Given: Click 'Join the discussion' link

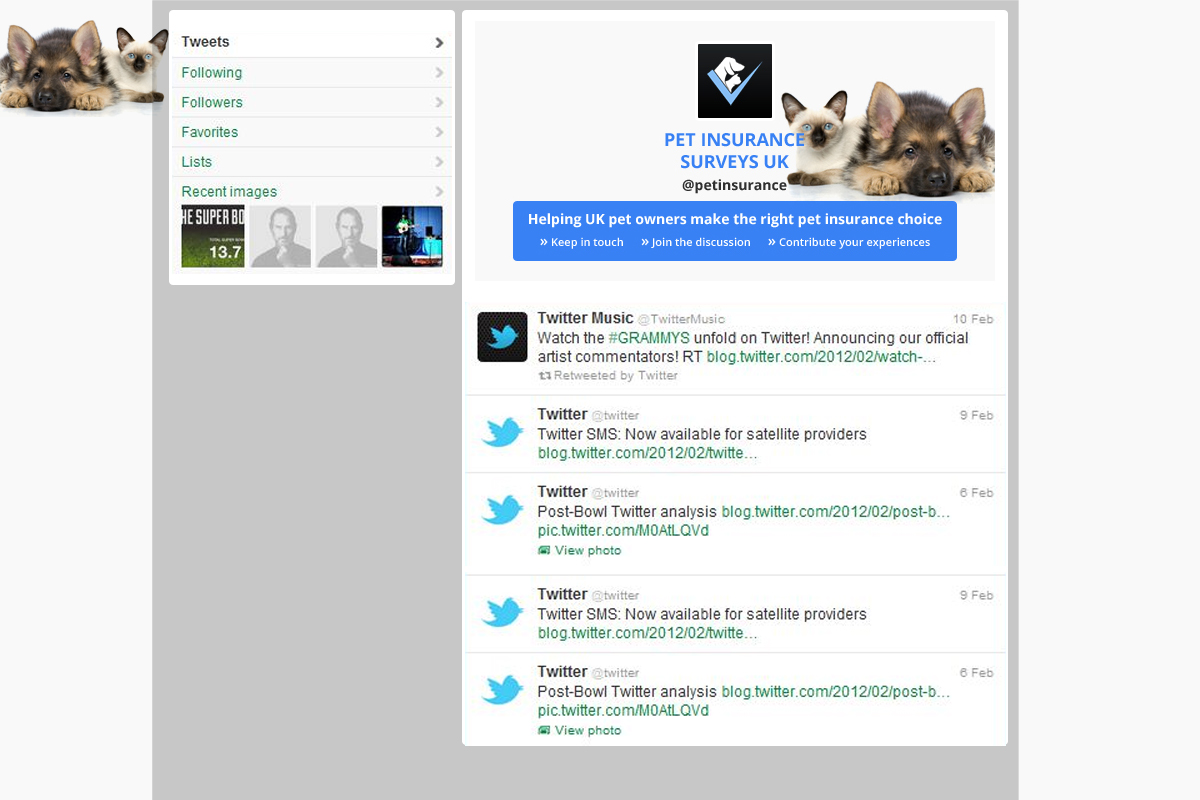Looking at the screenshot, I should [x=700, y=242].
